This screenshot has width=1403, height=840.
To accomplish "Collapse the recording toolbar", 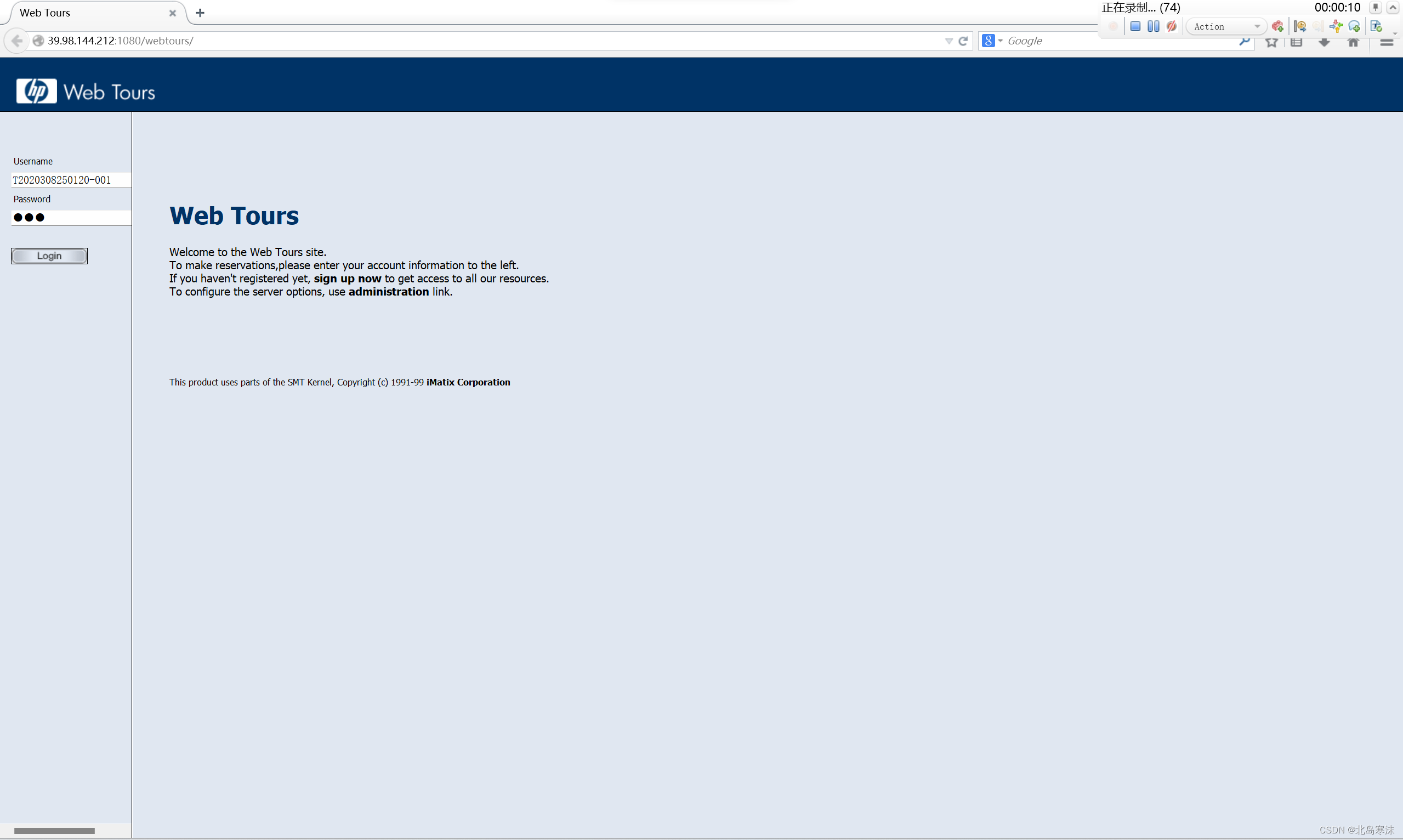I will tap(1393, 7).
